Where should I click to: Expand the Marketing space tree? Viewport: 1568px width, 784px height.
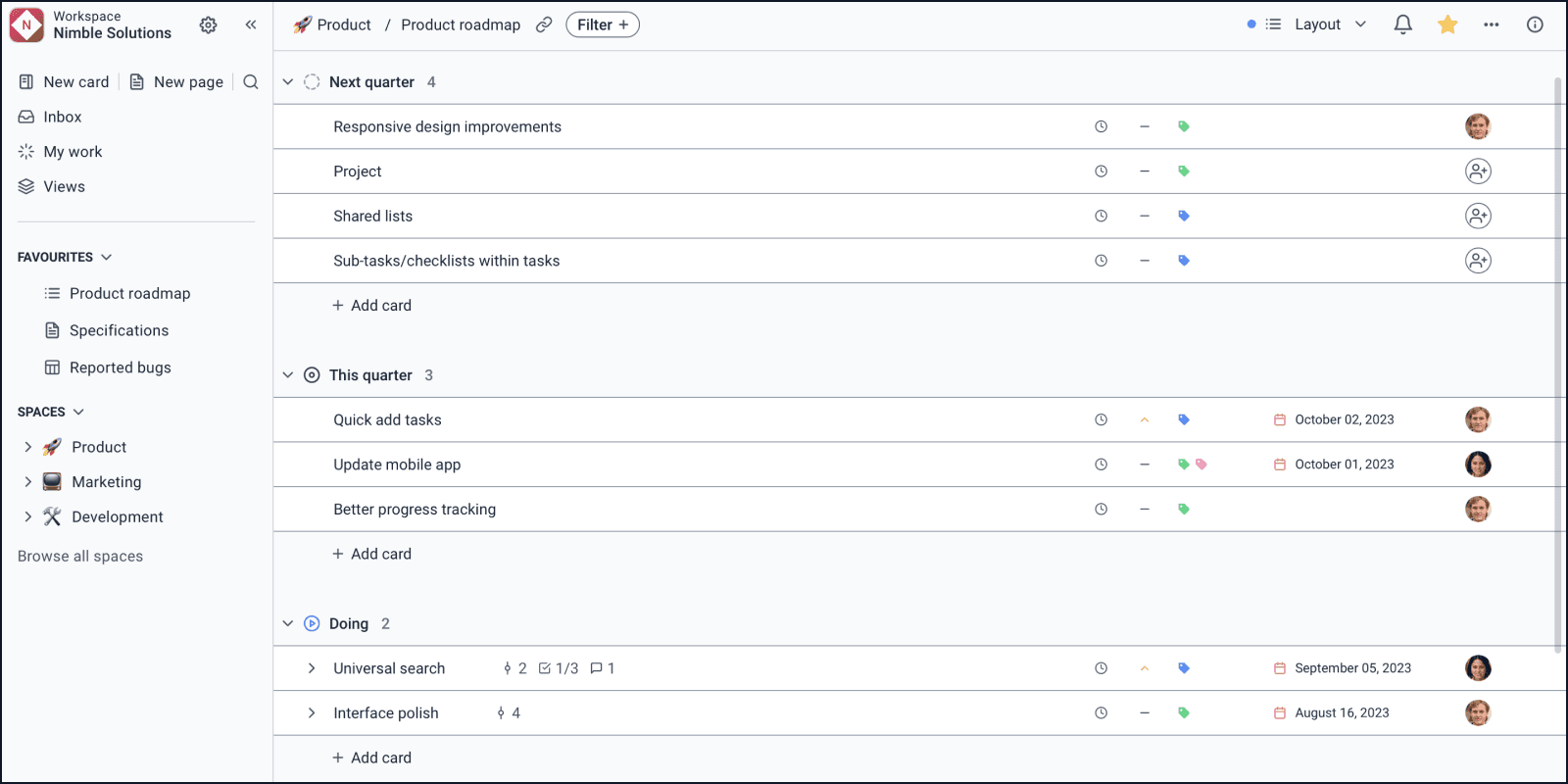pos(27,482)
